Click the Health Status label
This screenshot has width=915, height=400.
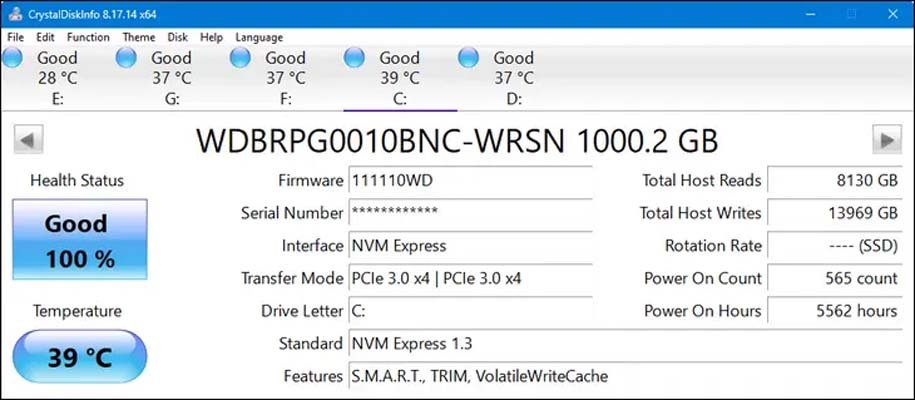pyautogui.click(x=77, y=180)
